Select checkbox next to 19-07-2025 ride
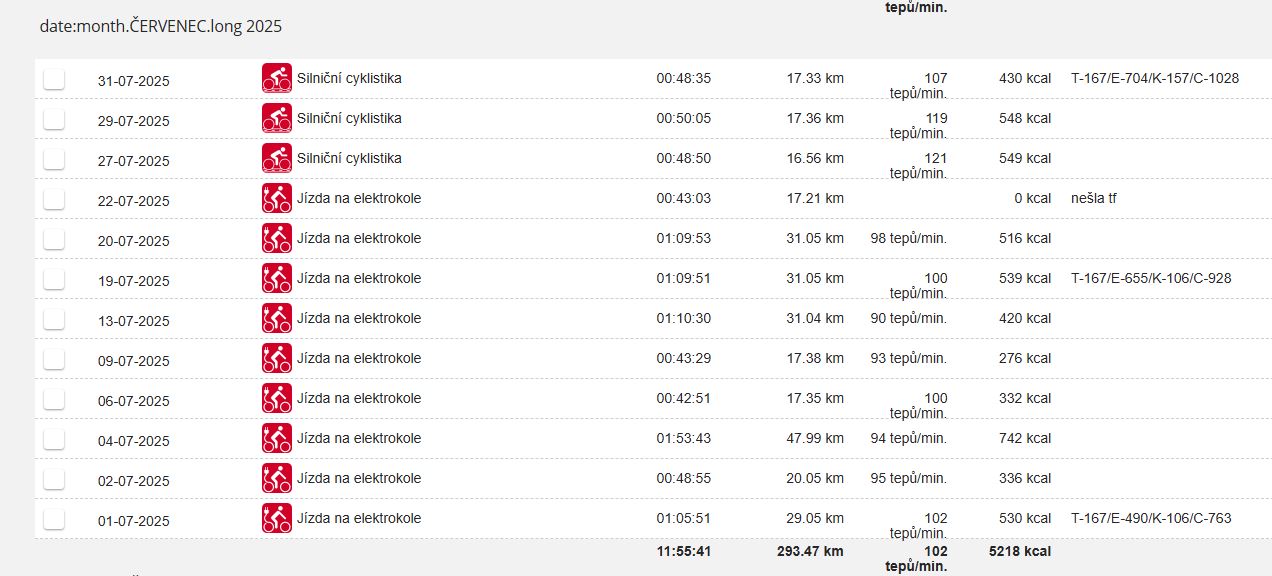 54,280
